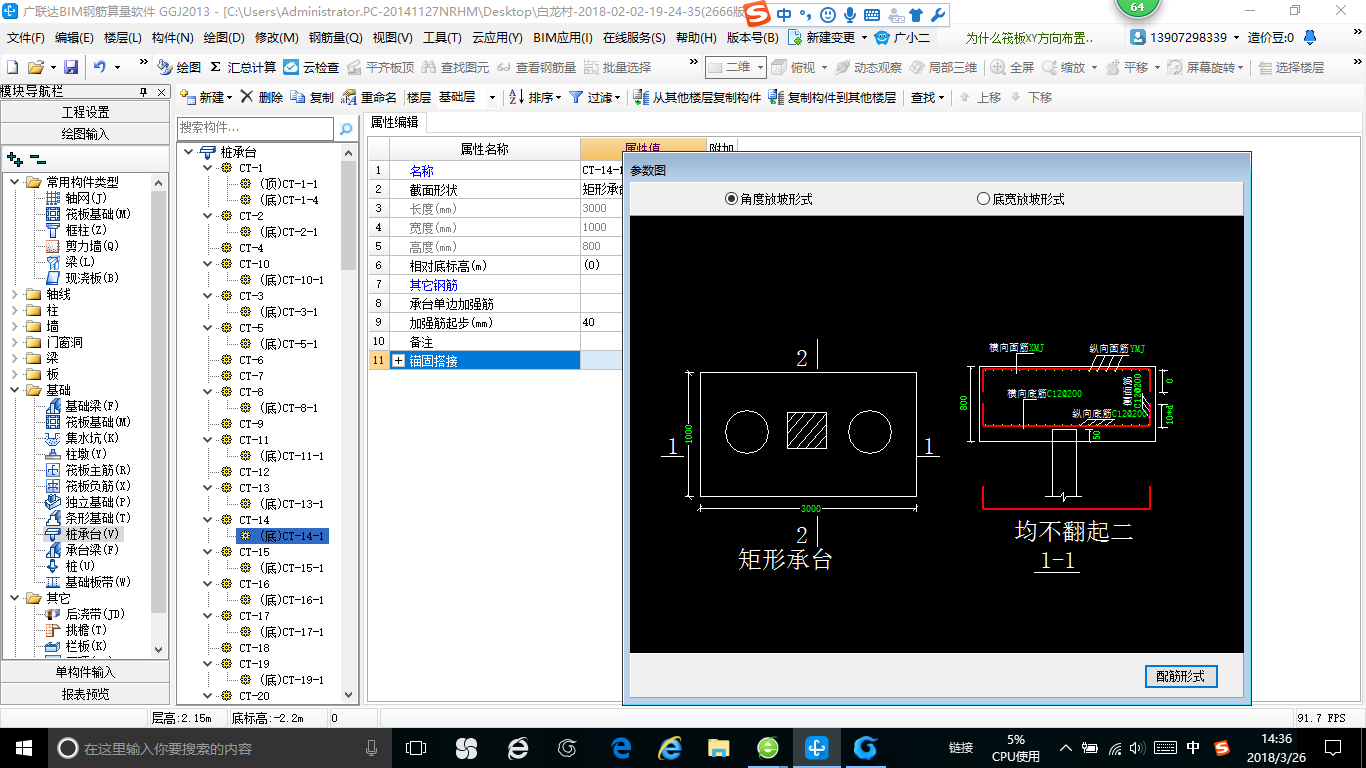
Task: Click 复制构件到其他楼层 button
Action: [832, 97]
